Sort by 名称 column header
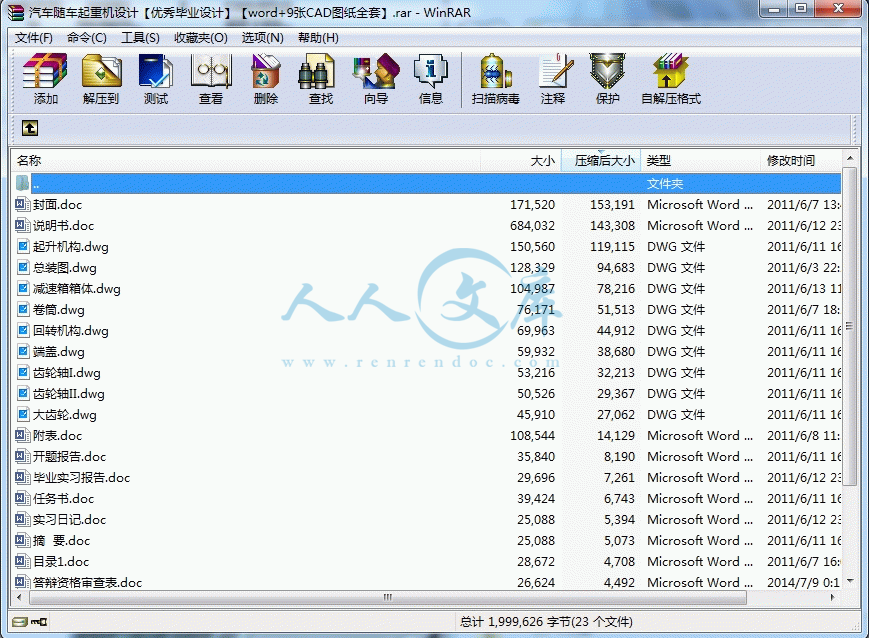The height and width of the screenshot is (638, 869). (246, 161)
